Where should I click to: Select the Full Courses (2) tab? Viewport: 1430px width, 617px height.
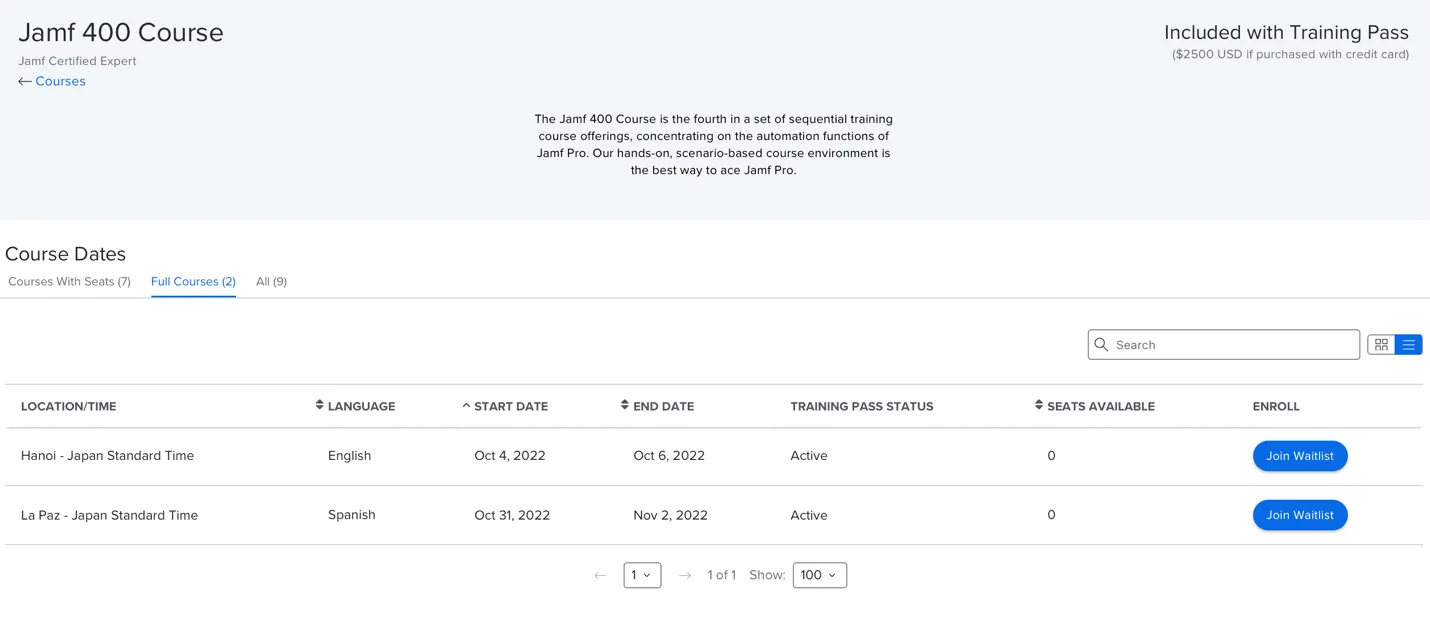tap(192, 281)
